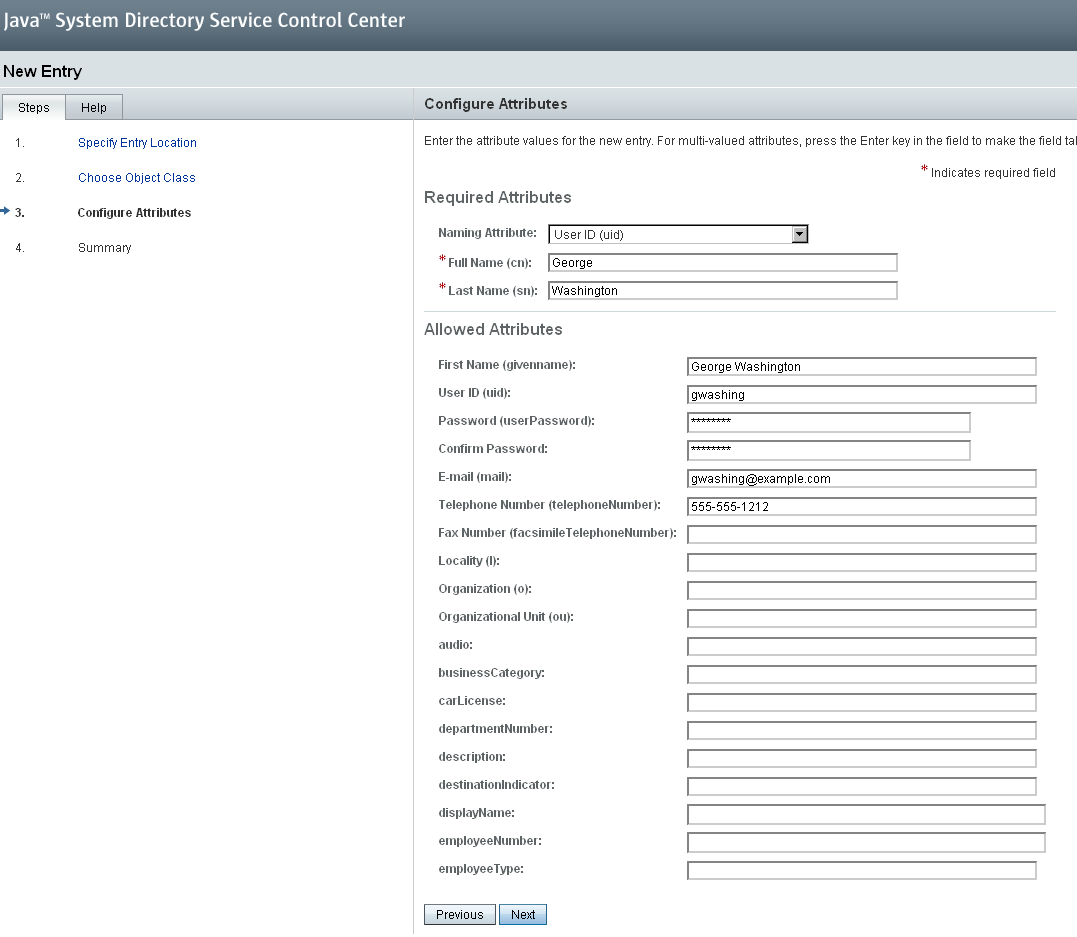The height and width of the screenshot is (937, 1077).
Task: Click the 'Java System Directory Service Control Center' title
Action: point(204,21)
